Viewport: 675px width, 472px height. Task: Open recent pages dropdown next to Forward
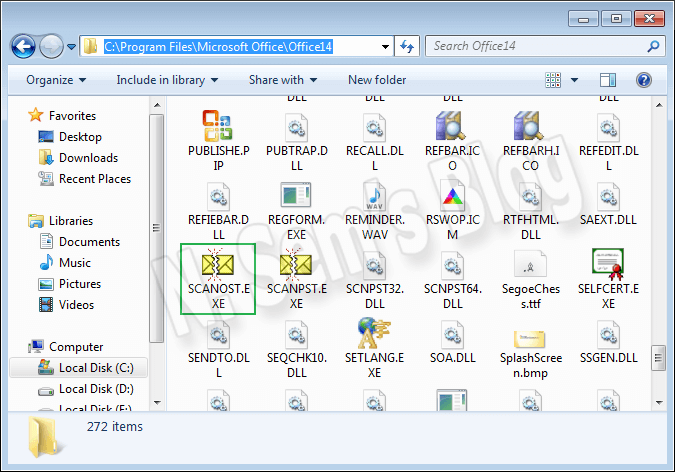[71, 47]
